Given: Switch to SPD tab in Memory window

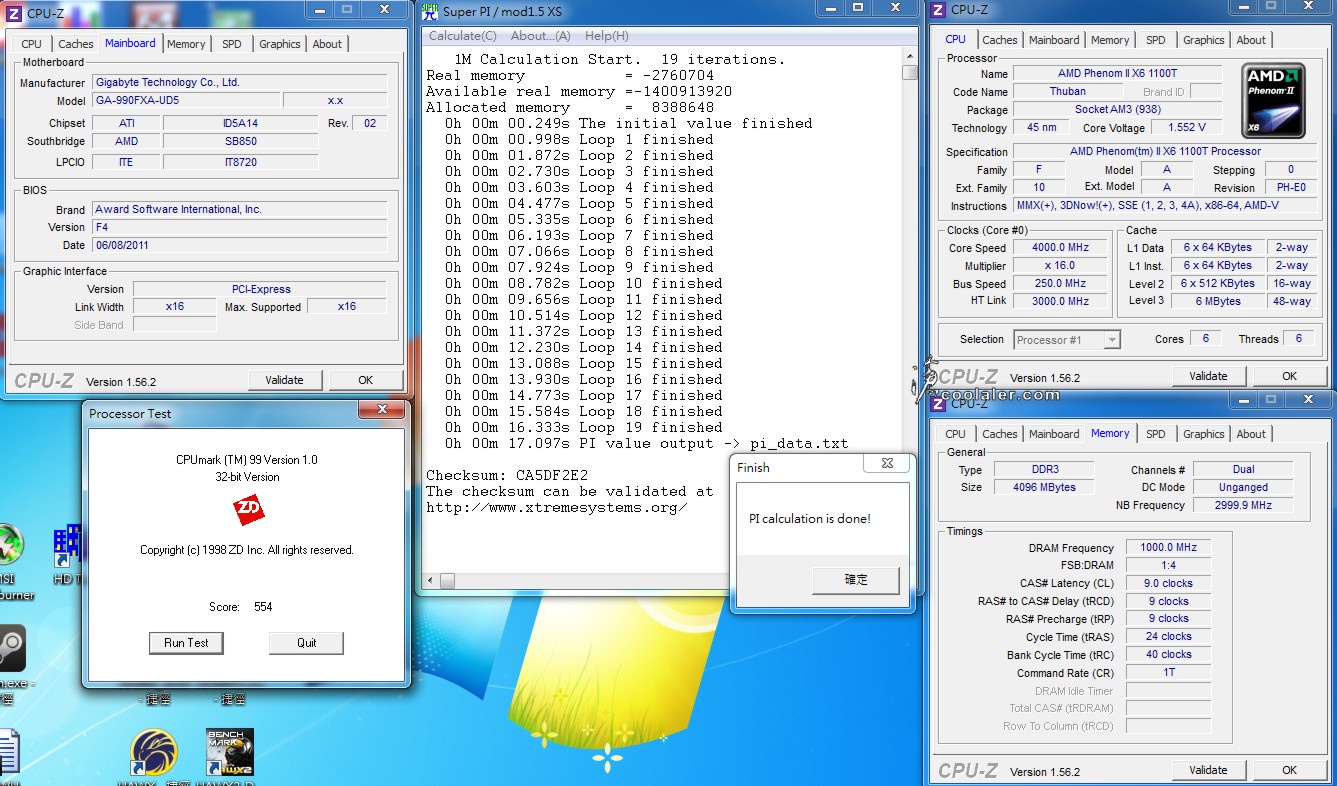Looking at the screenshot, I should [x=1156, y=434].
